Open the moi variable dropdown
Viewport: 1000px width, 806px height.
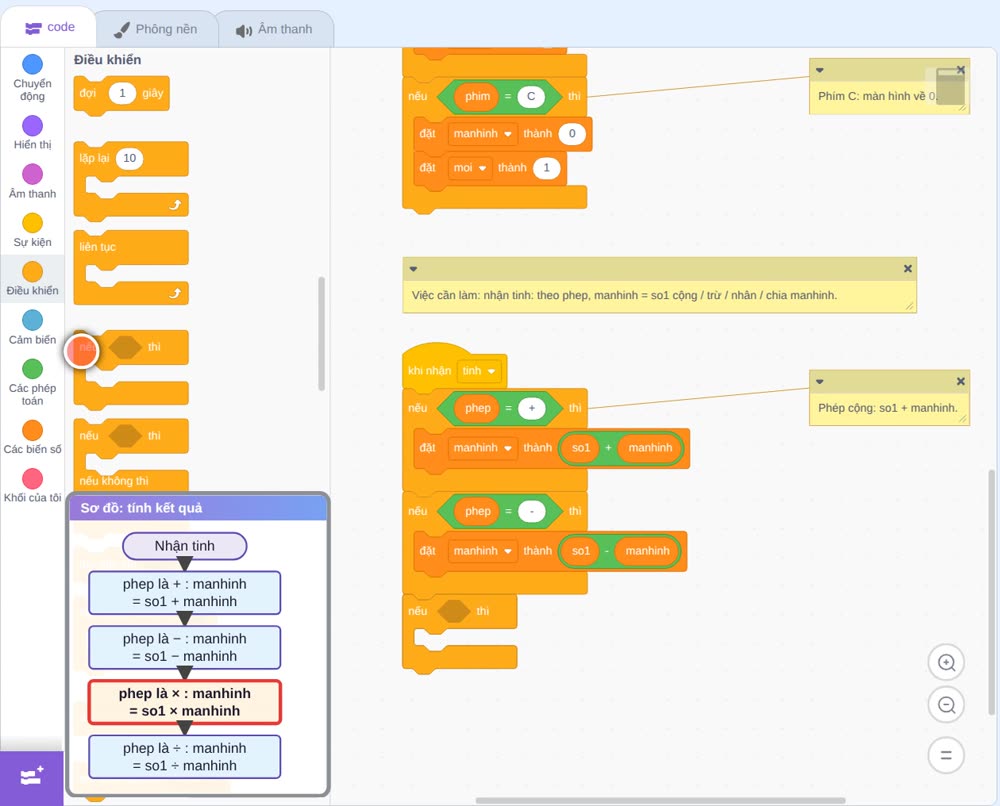point(469,168)
